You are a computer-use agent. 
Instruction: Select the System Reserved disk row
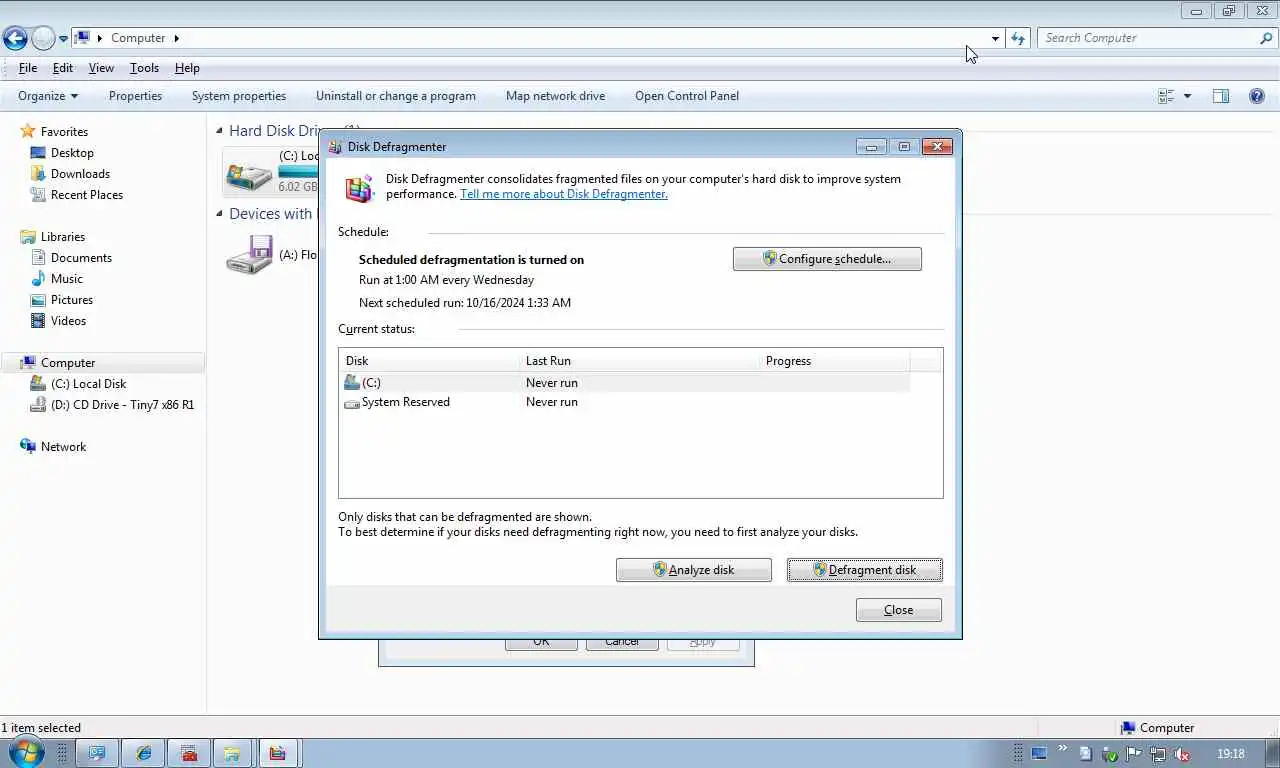click(625, 402)
